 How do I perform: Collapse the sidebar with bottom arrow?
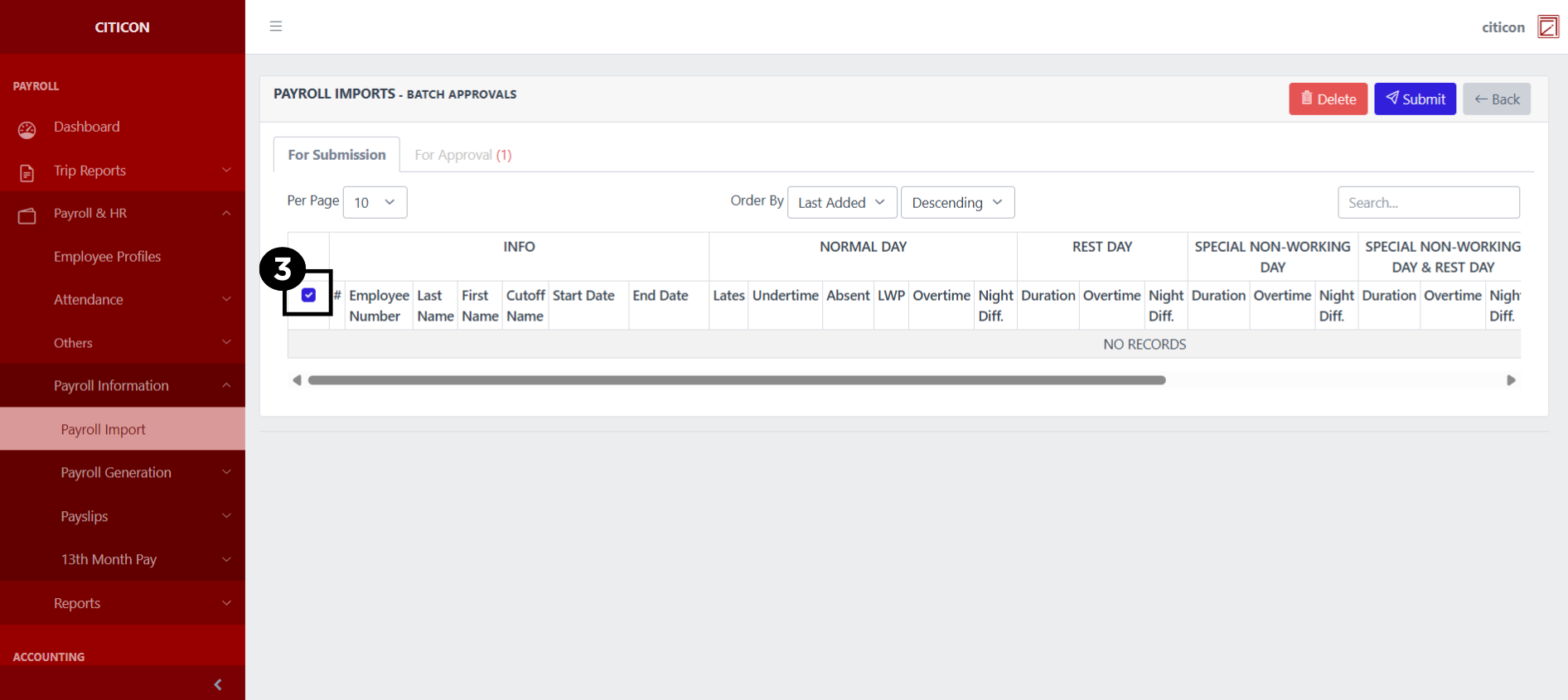coord(218,684)
